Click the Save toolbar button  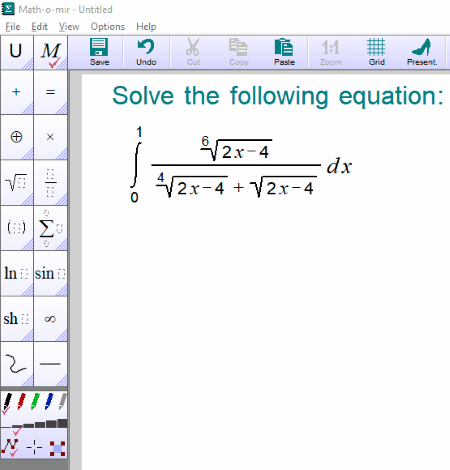coord(99,52)
